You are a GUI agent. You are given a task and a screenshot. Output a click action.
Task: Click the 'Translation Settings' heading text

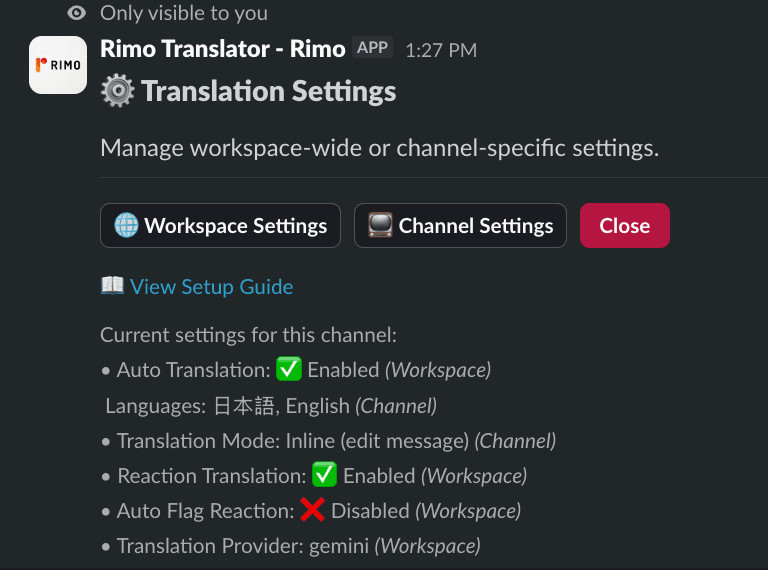coord(269,92)
